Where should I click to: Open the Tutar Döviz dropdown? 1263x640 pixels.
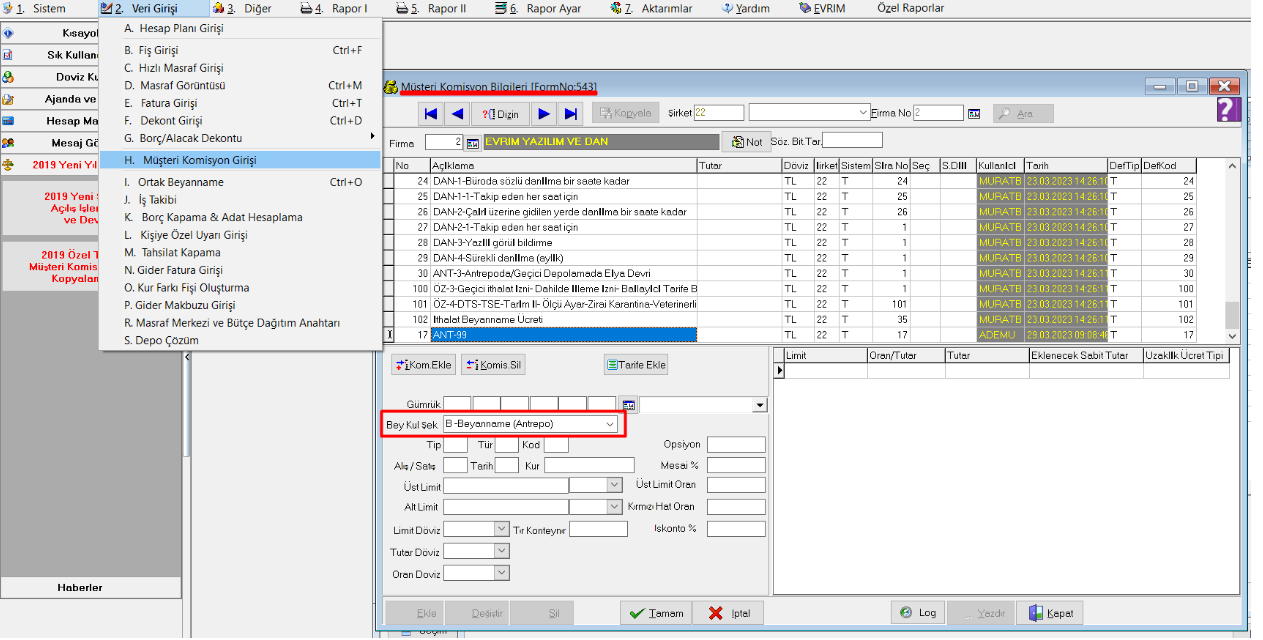point(501,551)
